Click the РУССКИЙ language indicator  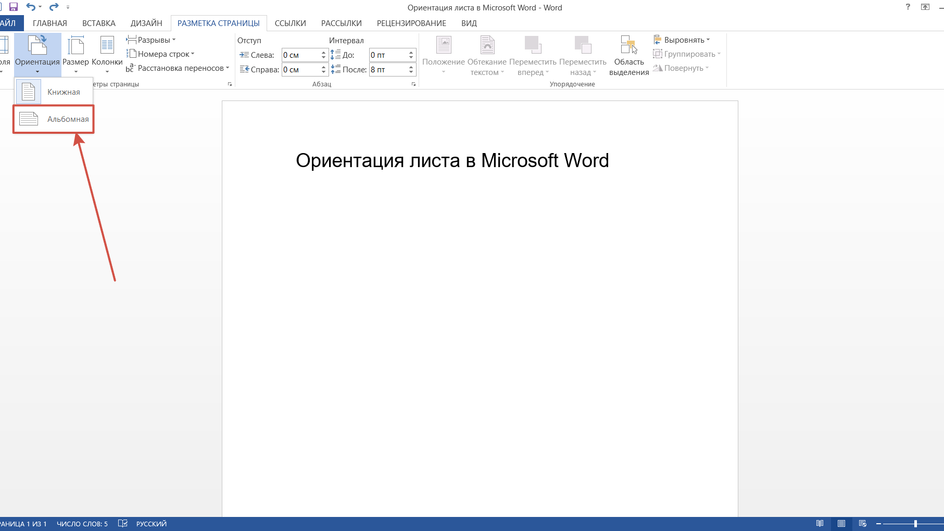151,524
